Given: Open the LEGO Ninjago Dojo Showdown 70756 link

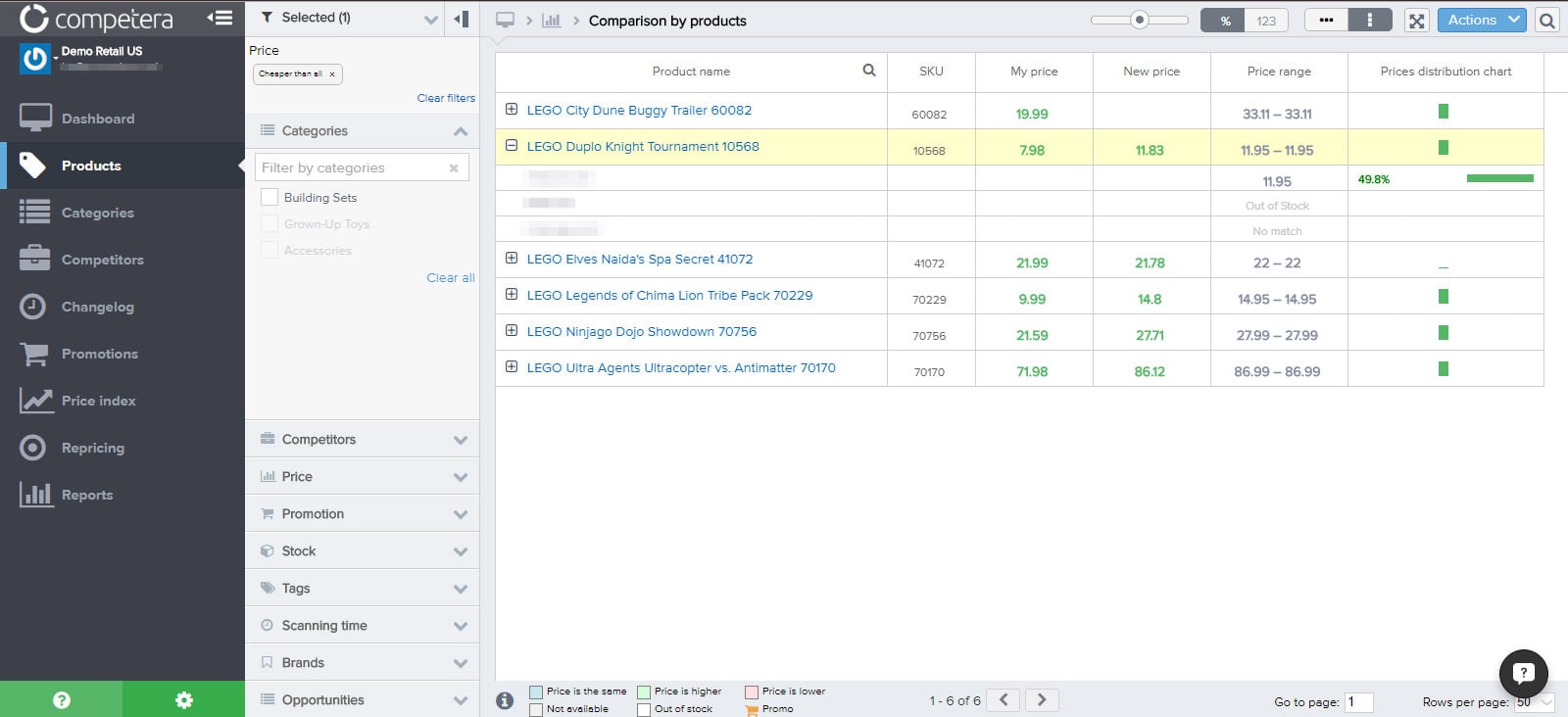Looking at the screenshot, I should [x=642, y=332].
